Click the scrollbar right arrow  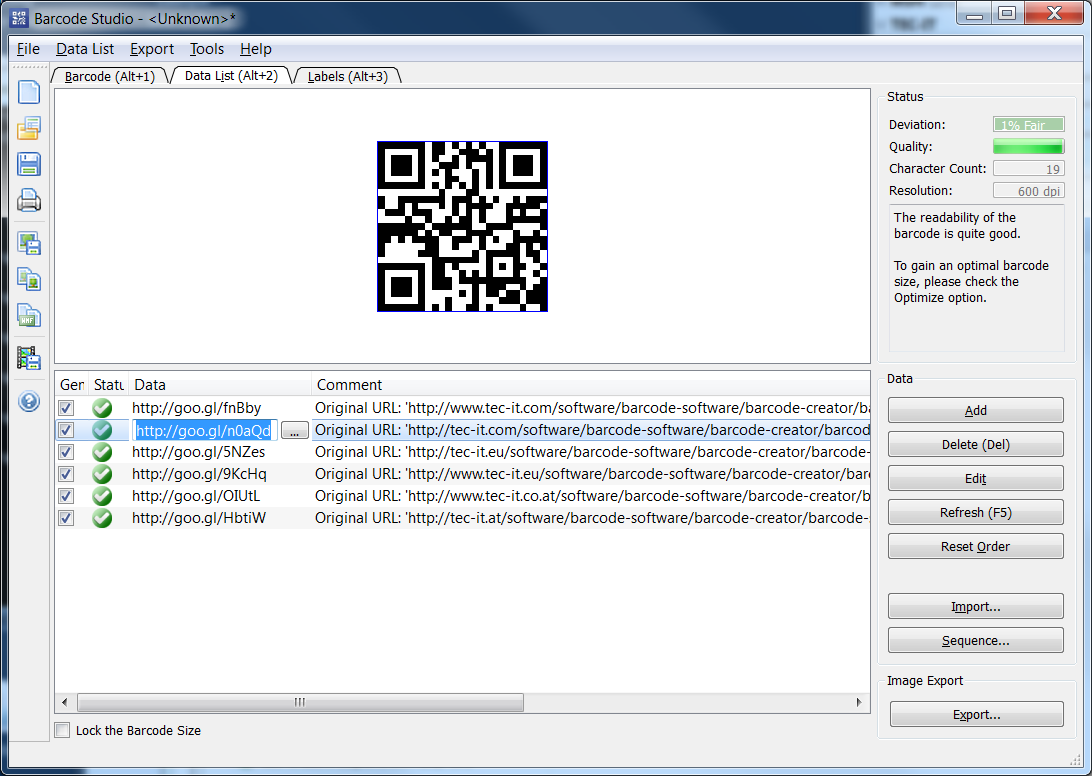(859, 702)
